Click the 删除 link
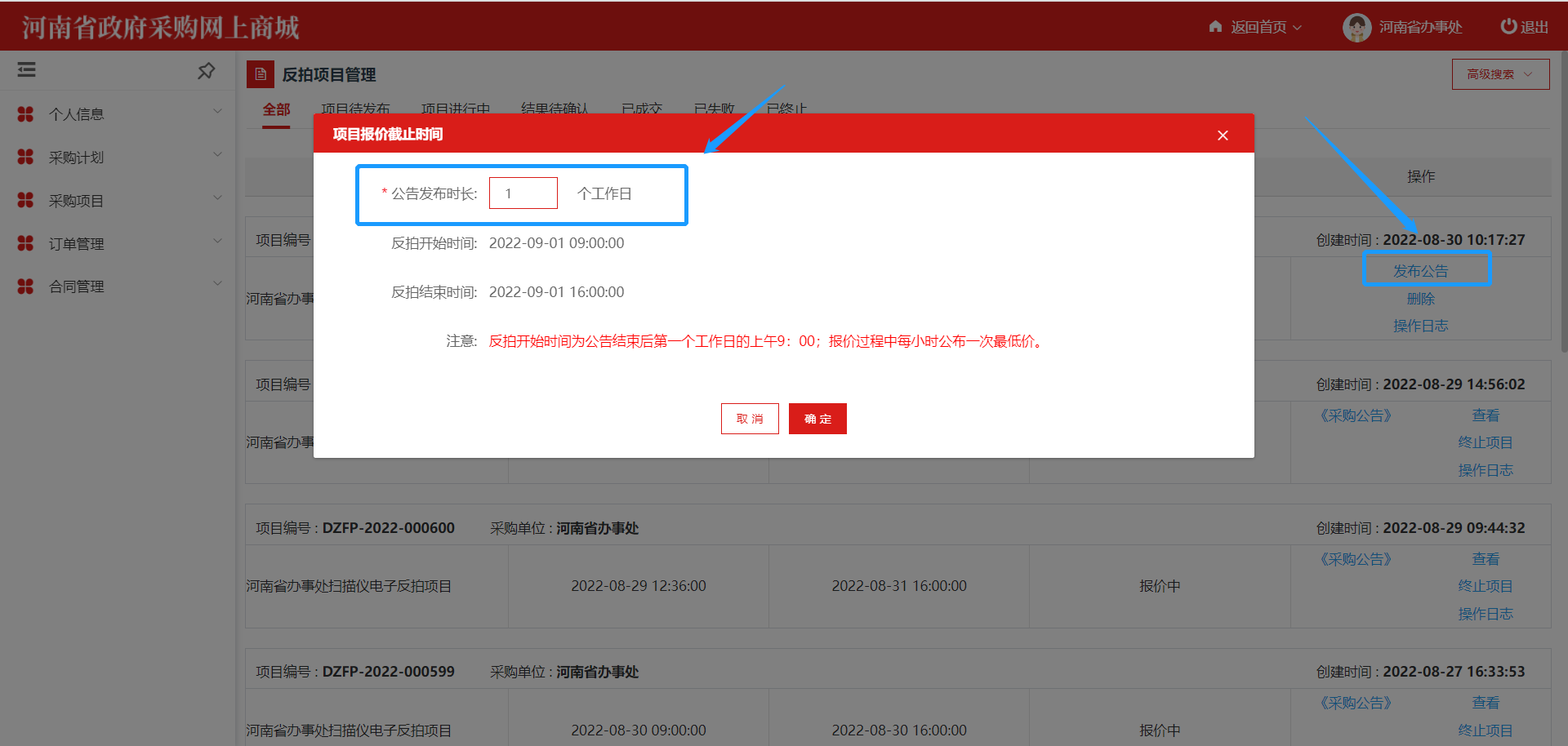 click(1420, 299)
